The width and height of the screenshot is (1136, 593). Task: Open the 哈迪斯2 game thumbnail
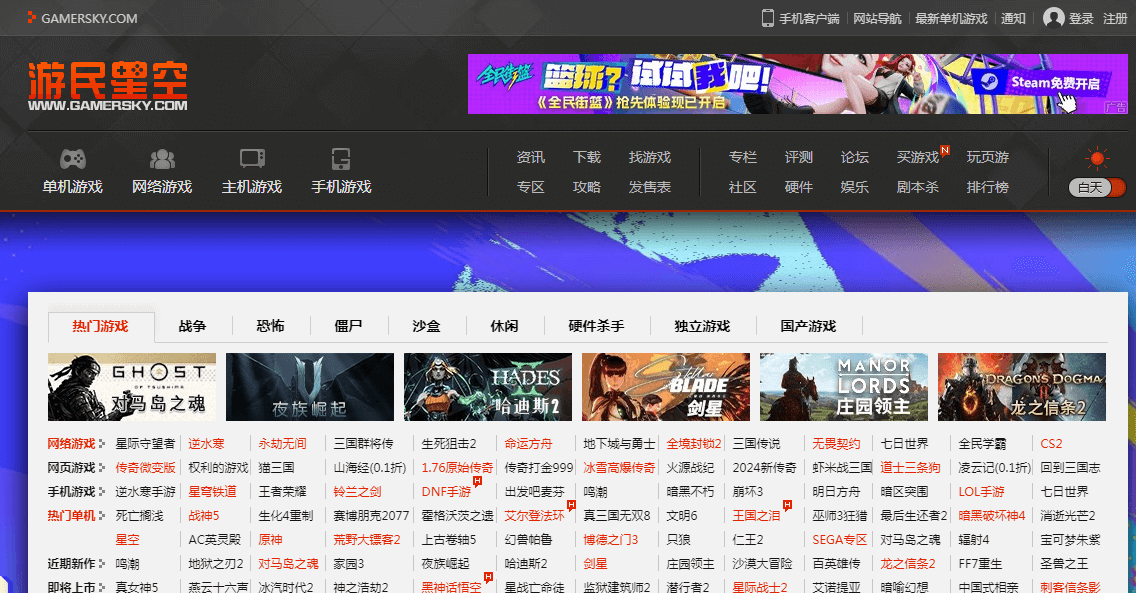[x=488, y=387]
